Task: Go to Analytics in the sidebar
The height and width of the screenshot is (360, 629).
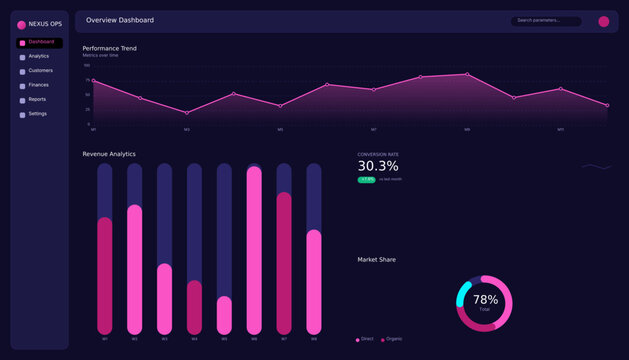Action: 39,57
